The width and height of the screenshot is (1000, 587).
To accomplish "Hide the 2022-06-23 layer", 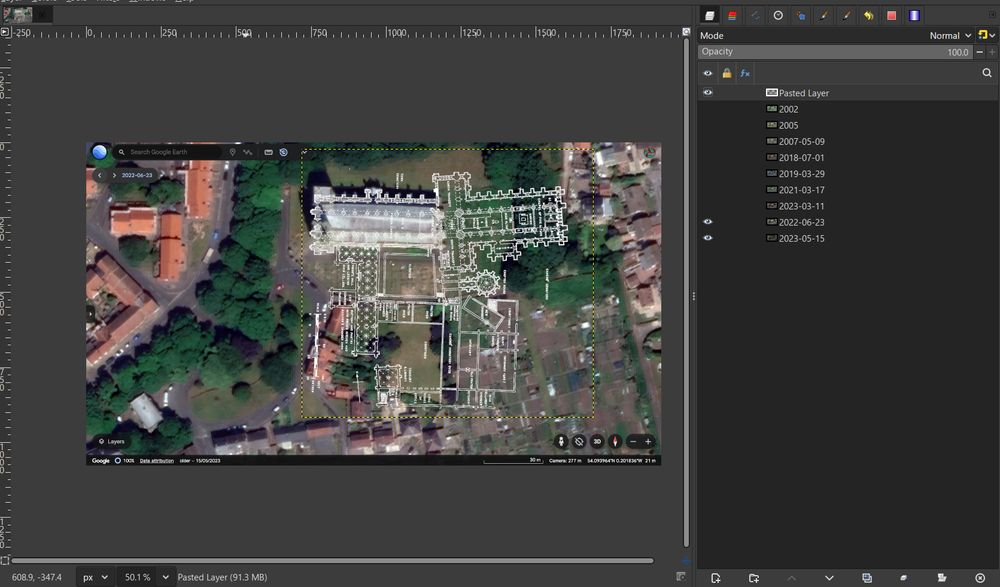I will [x=708, y=222].
